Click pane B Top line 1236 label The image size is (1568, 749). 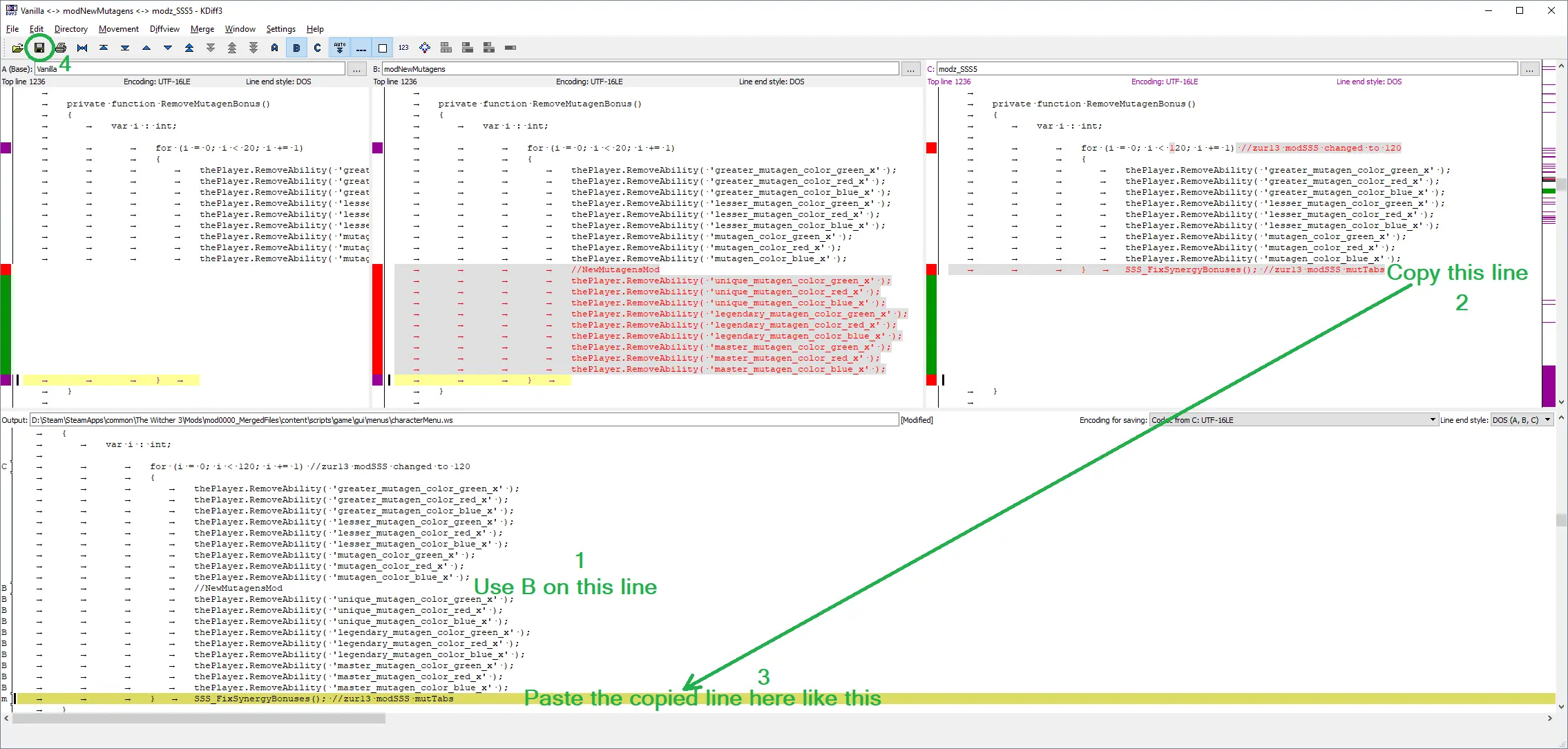pyautogui.click(x=395, y=82)
